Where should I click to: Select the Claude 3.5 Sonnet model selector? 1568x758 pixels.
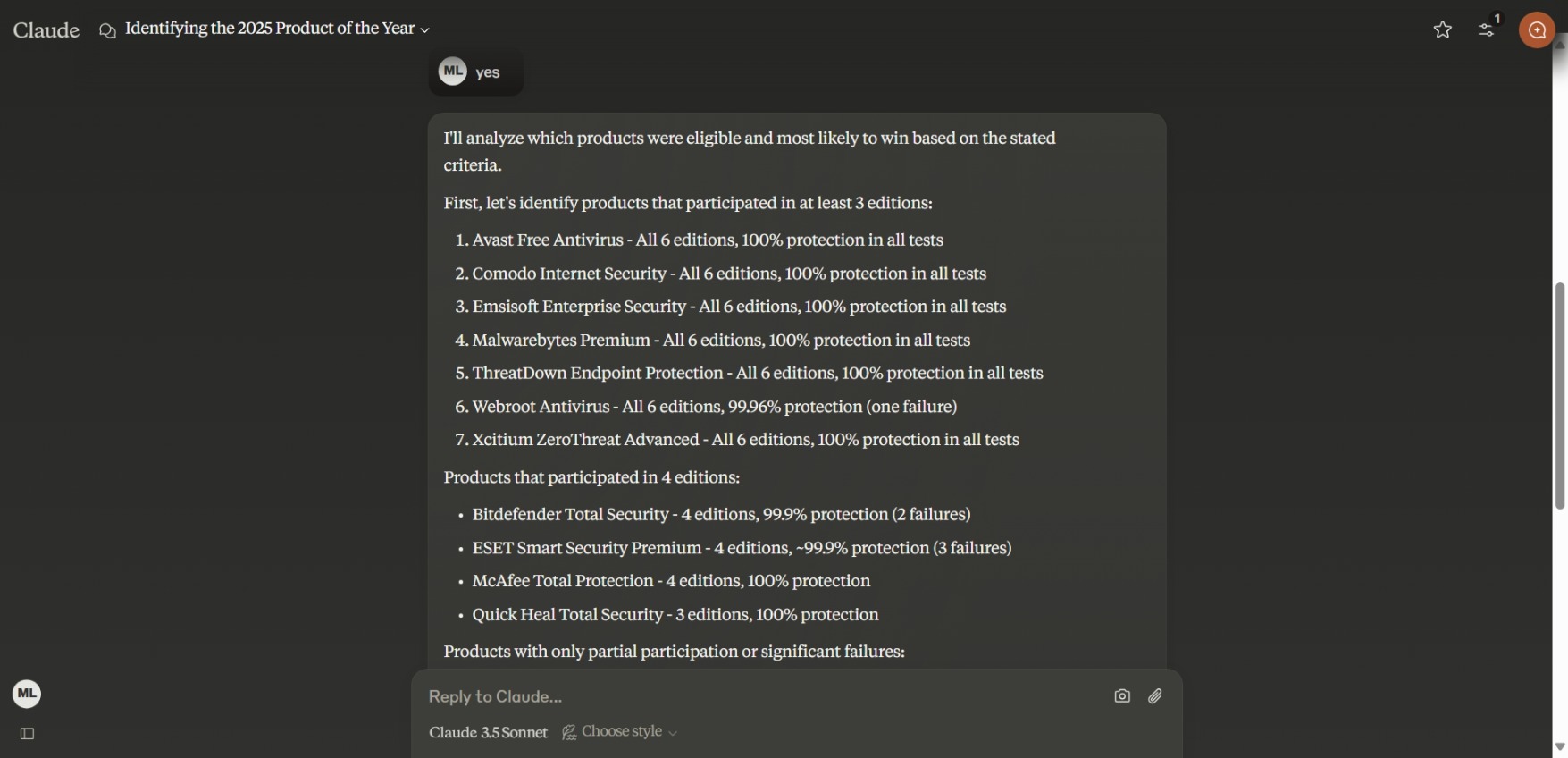[x=488, y=732]
